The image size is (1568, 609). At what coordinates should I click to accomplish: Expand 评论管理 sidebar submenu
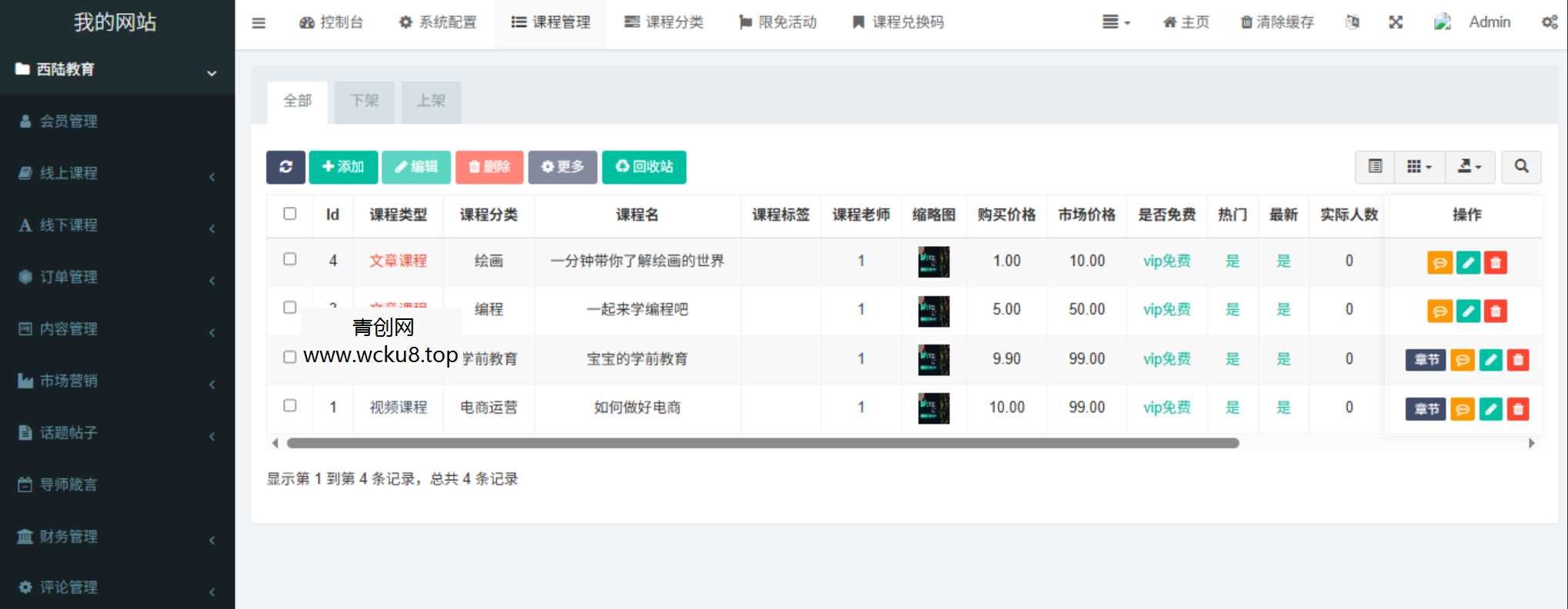tap(117, 587)
